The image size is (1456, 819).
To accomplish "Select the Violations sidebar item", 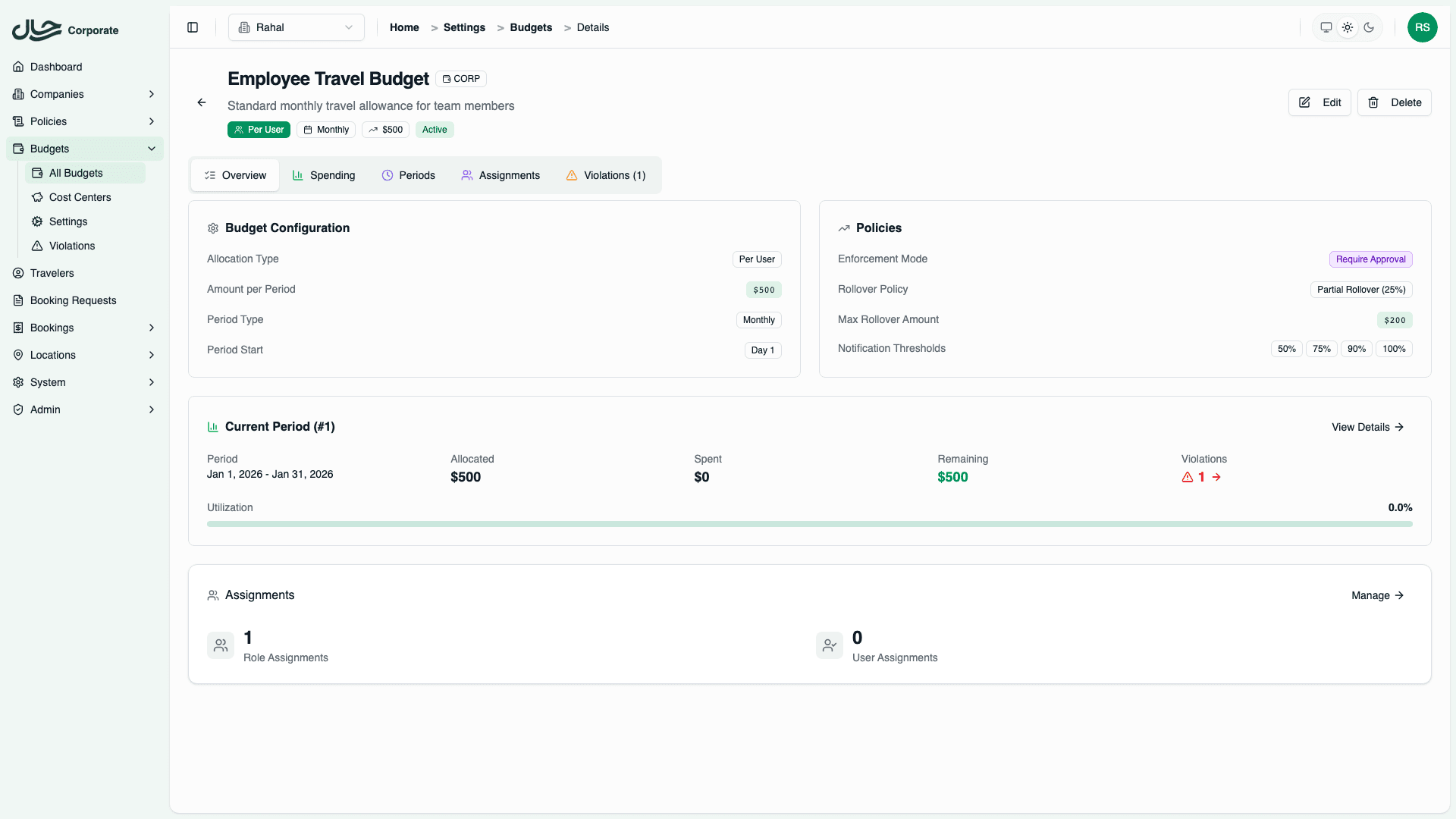I will click(72, 246).
